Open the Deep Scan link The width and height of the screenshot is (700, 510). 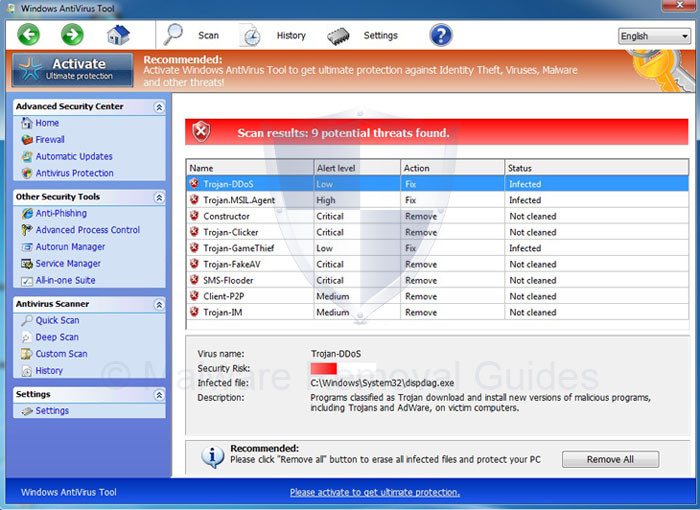point(57,337)
